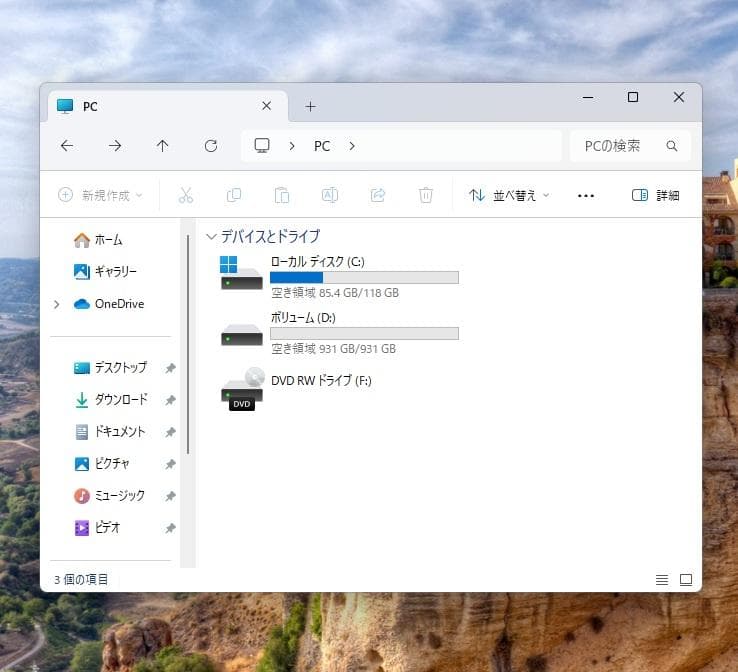Click the monitor icon in address bar
Image resolution: width=738 pixels, height=672 pixels.
pos(262,145)
